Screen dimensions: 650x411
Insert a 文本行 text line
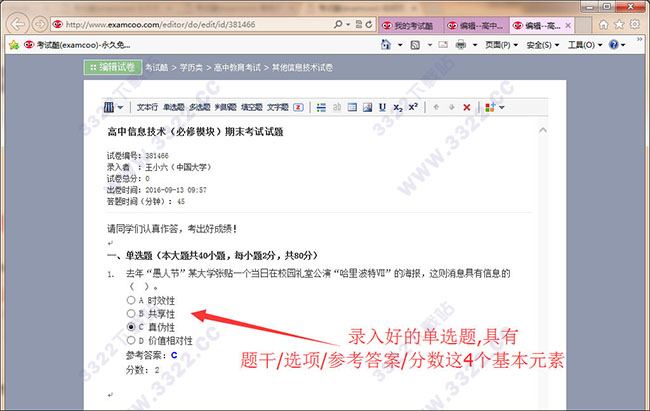tap(147, 107)
